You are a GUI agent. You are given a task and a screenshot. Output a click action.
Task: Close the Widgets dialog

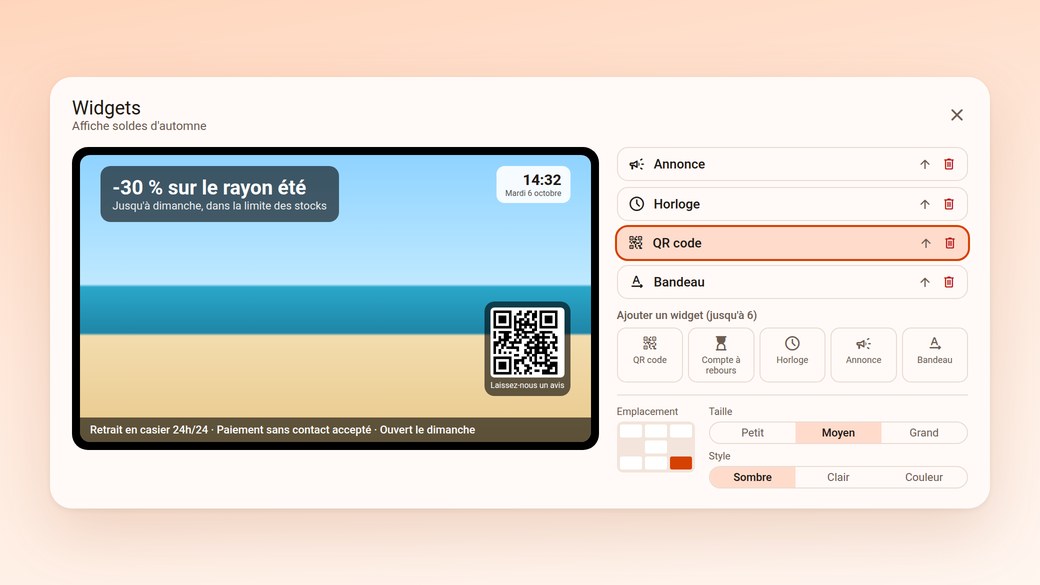[956, 115]
